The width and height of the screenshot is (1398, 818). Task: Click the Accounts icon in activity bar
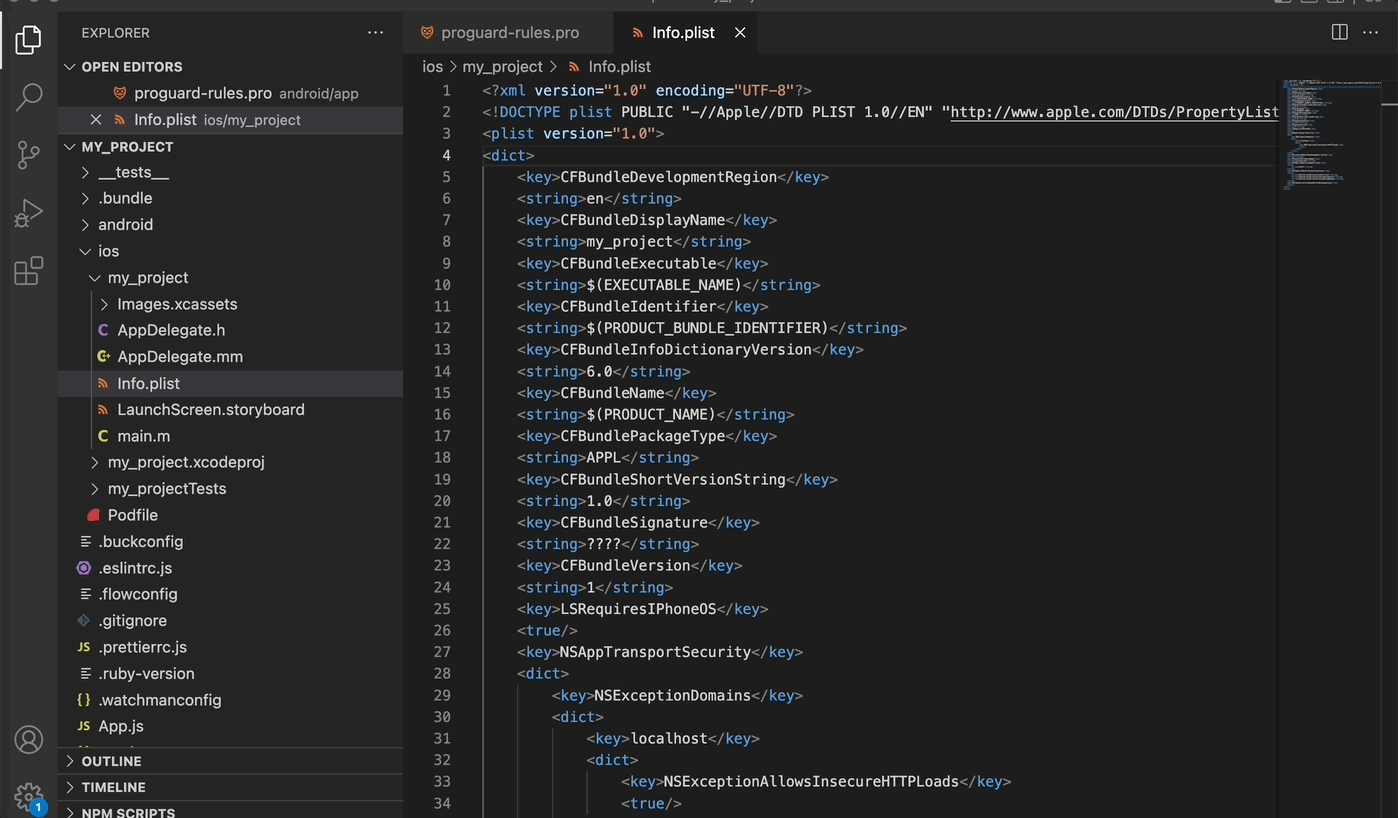point(29,740)
